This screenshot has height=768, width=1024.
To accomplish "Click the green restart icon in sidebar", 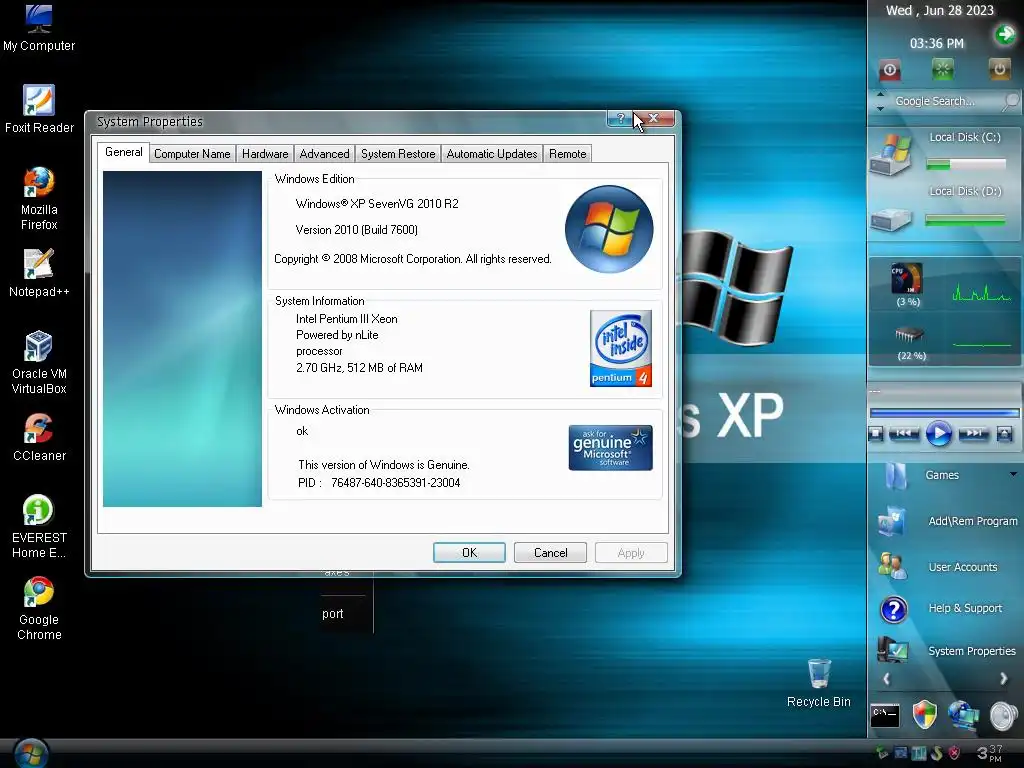I will coord(942,69).
